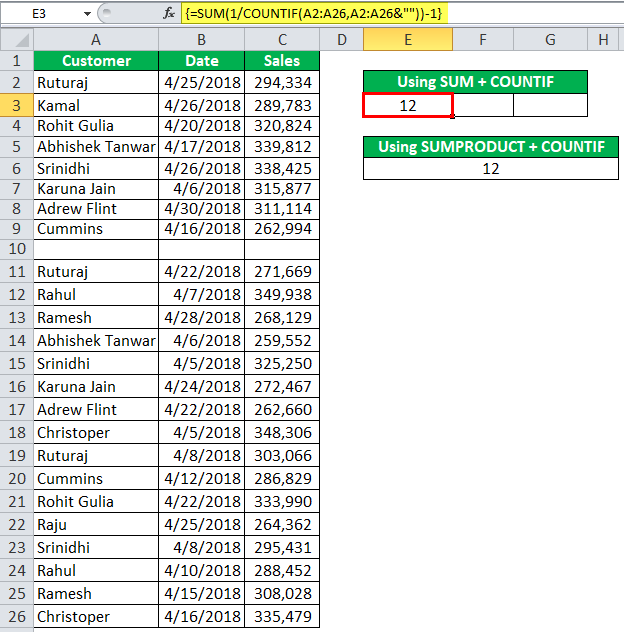The height and width of the screenshot is (632, 624).
Task: Click date 4/15/2018
Action: point(202,593)
